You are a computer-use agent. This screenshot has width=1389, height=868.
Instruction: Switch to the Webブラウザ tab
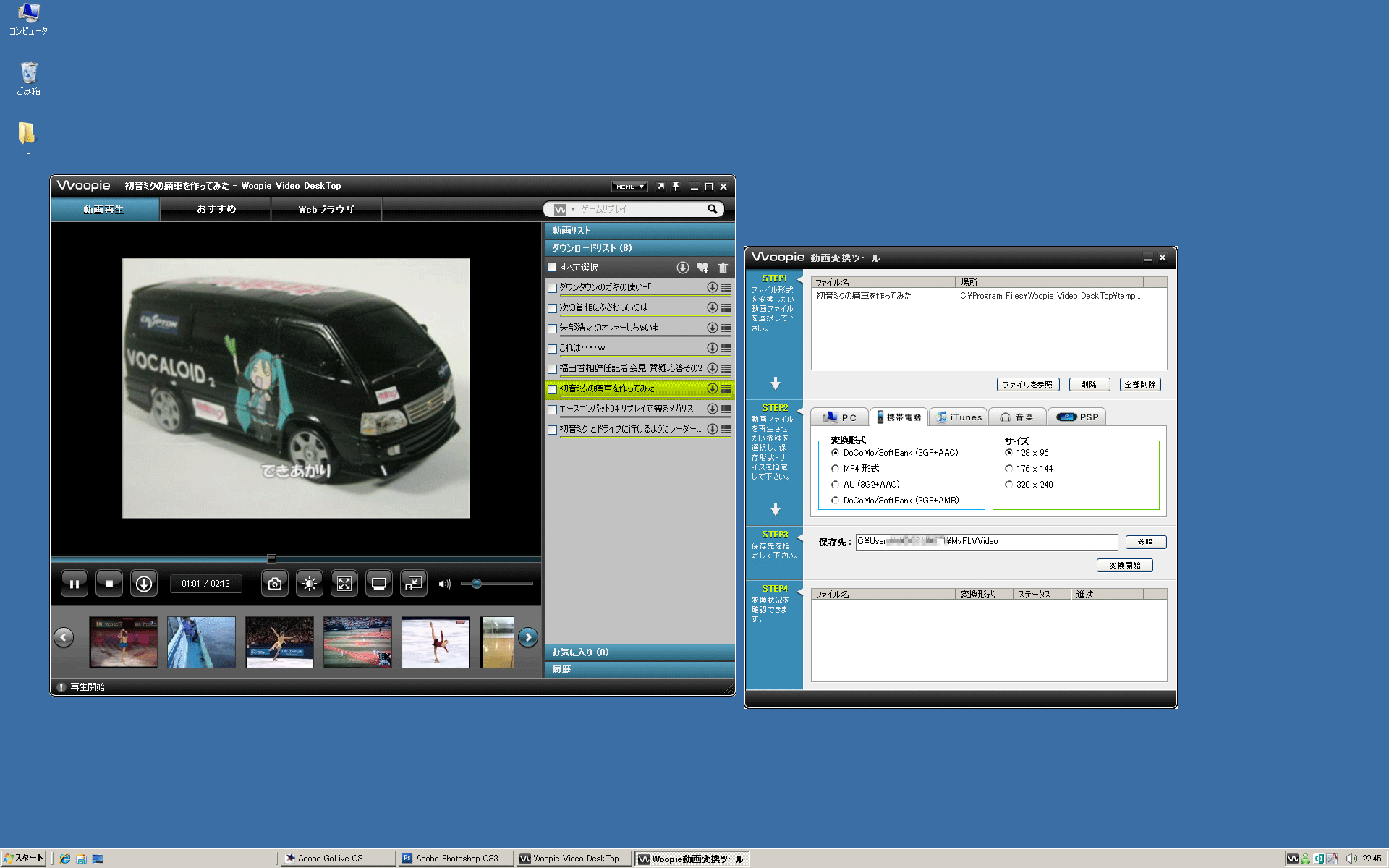326,209
